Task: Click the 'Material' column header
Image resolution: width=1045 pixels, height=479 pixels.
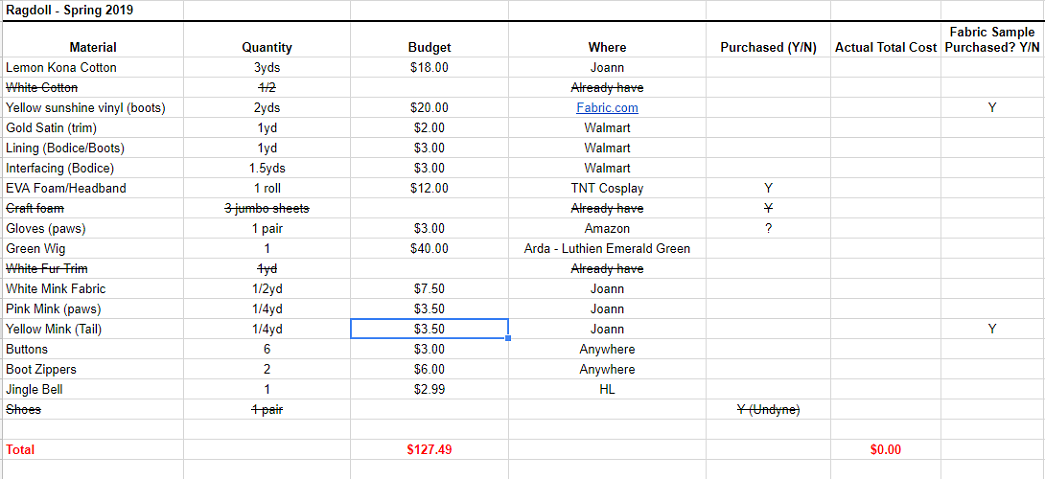Action: (93, 40)
